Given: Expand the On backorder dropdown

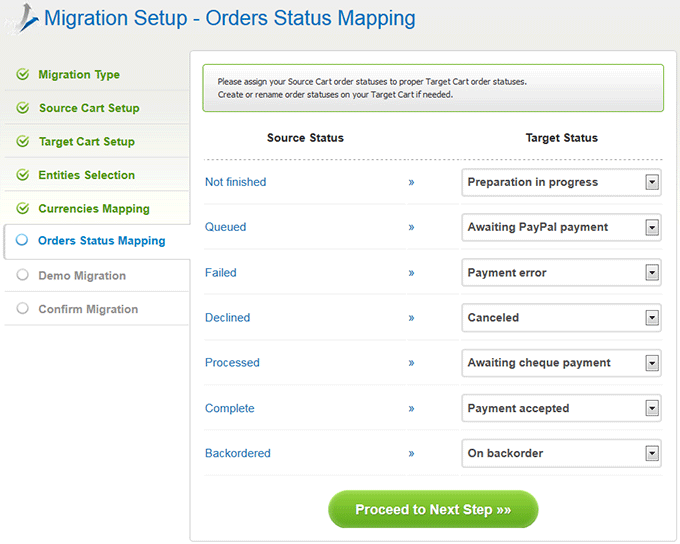Looking at the screenshot, I should (561, 453).
